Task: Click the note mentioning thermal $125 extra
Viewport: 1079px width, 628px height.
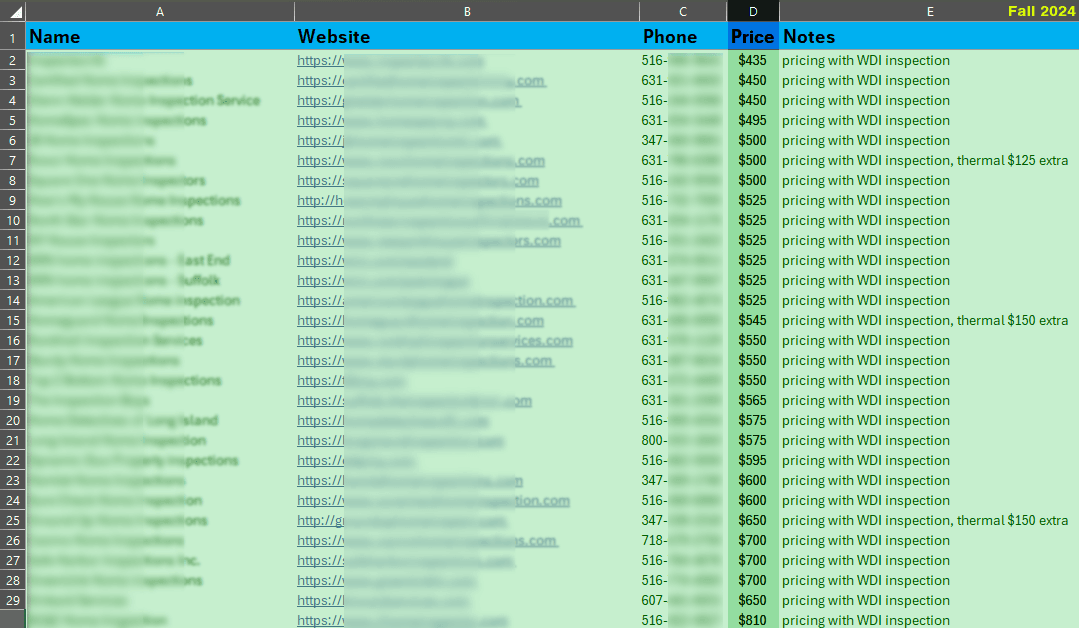Action: point(925,160)
